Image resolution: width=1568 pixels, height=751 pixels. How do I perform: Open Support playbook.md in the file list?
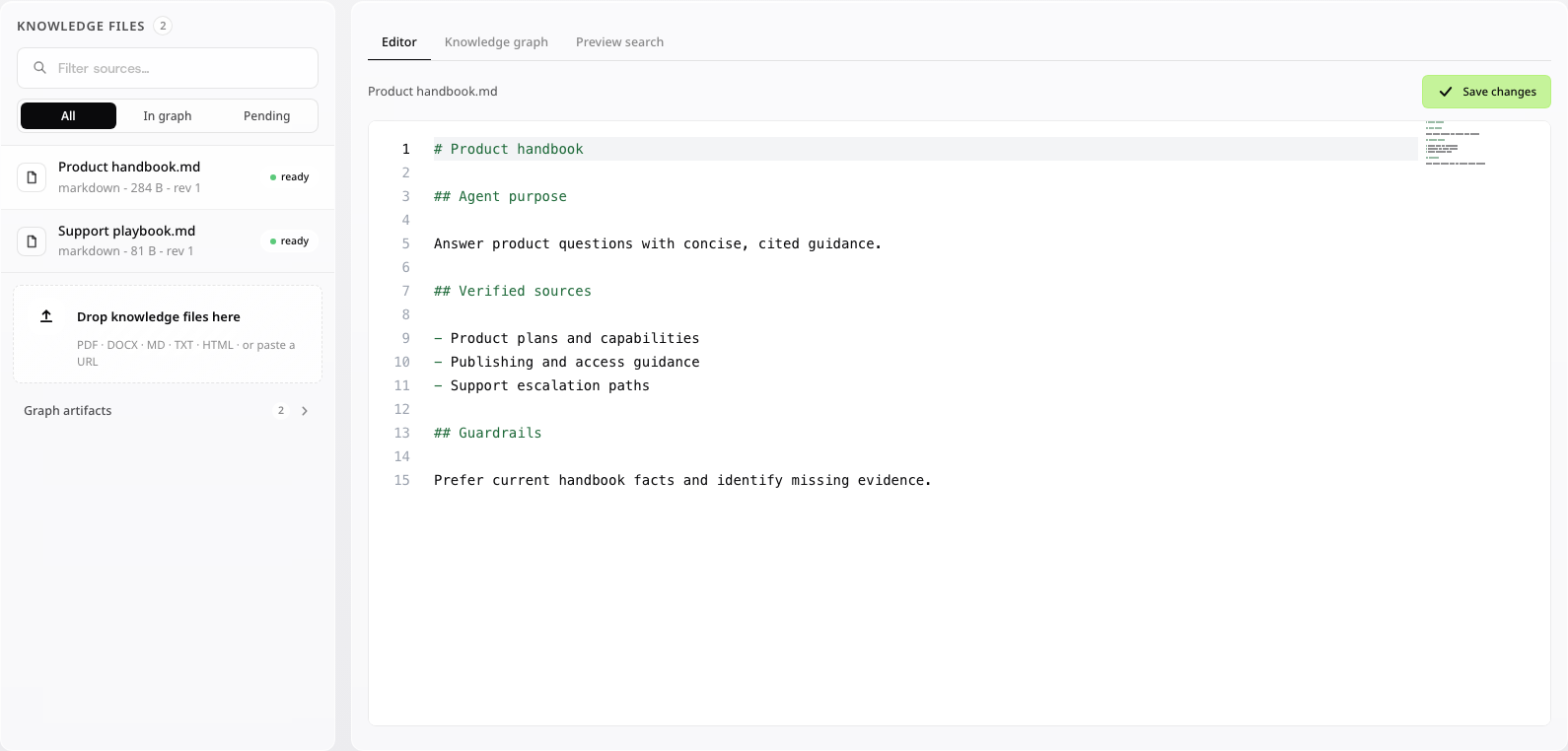pos(168,241)
